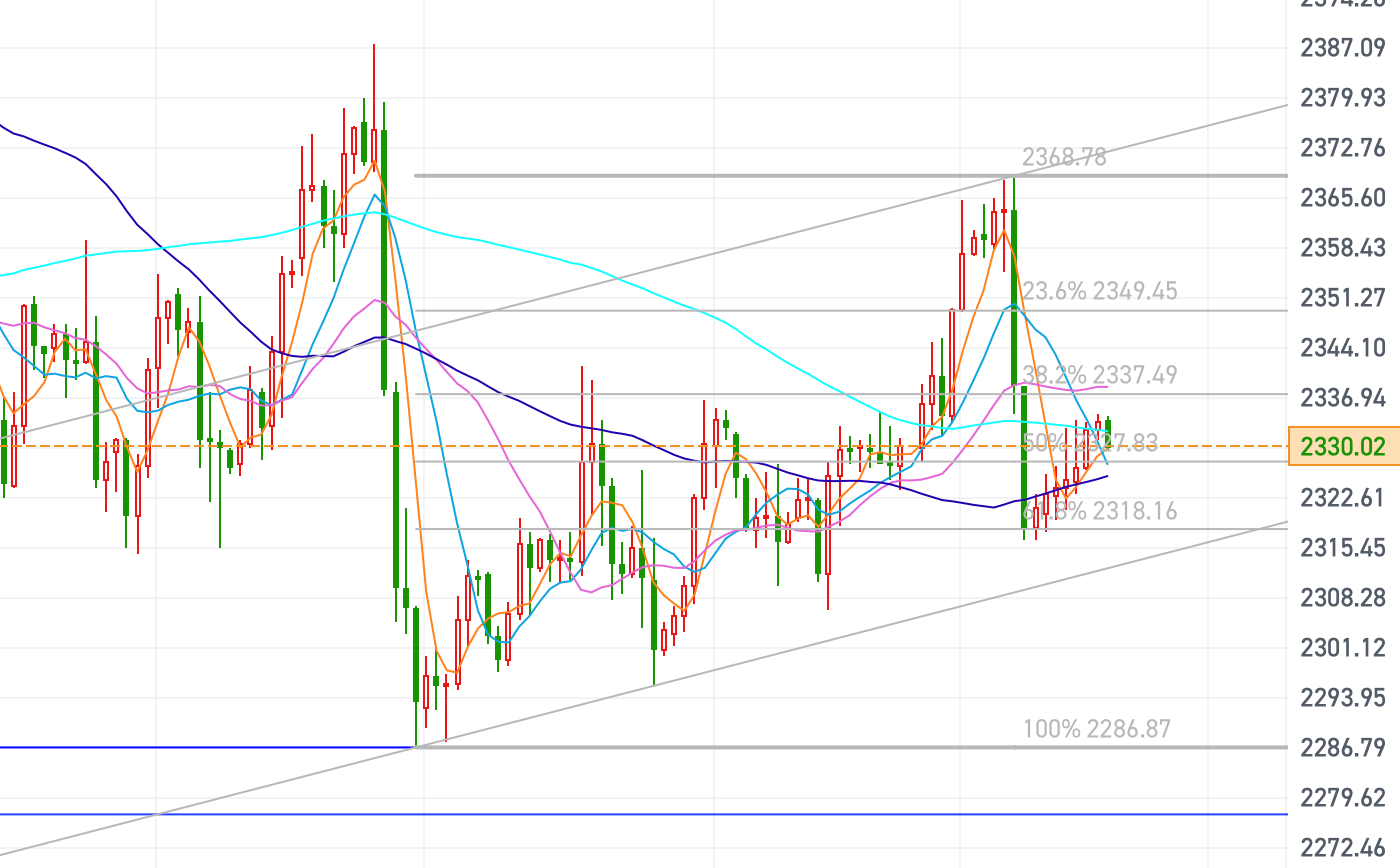Screen dimensions: 1400x868
Task: Click the 2286.79 price axis value
Action: click(1343, 746)
